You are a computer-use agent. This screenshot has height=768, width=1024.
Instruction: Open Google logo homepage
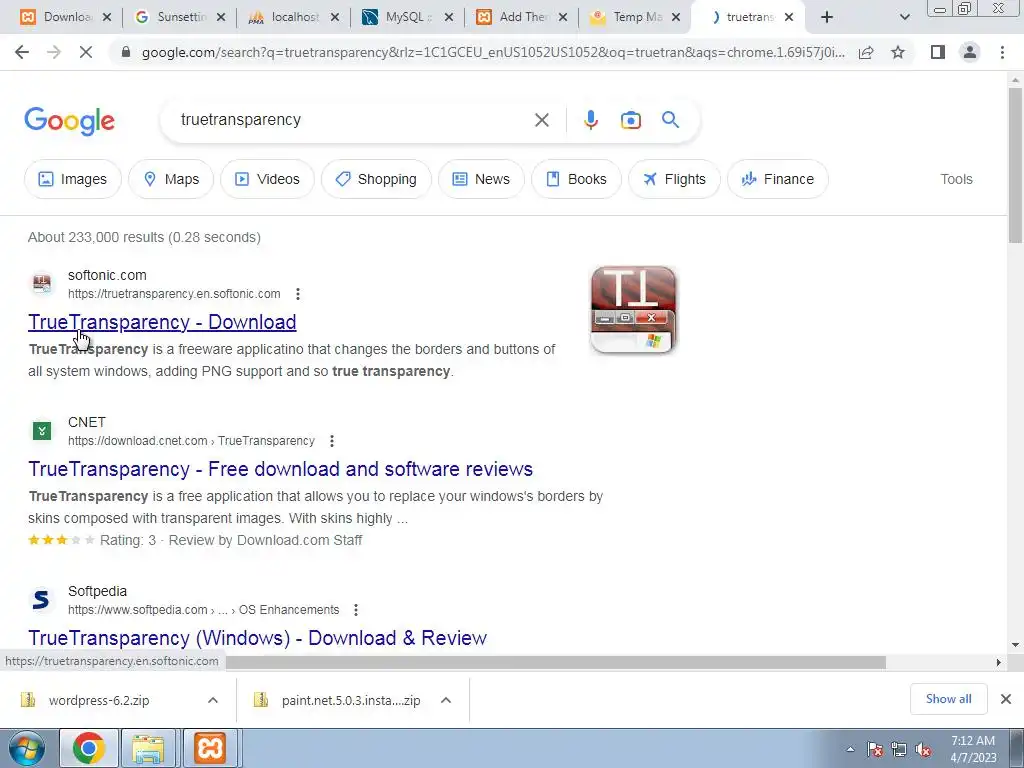(69, 121)
